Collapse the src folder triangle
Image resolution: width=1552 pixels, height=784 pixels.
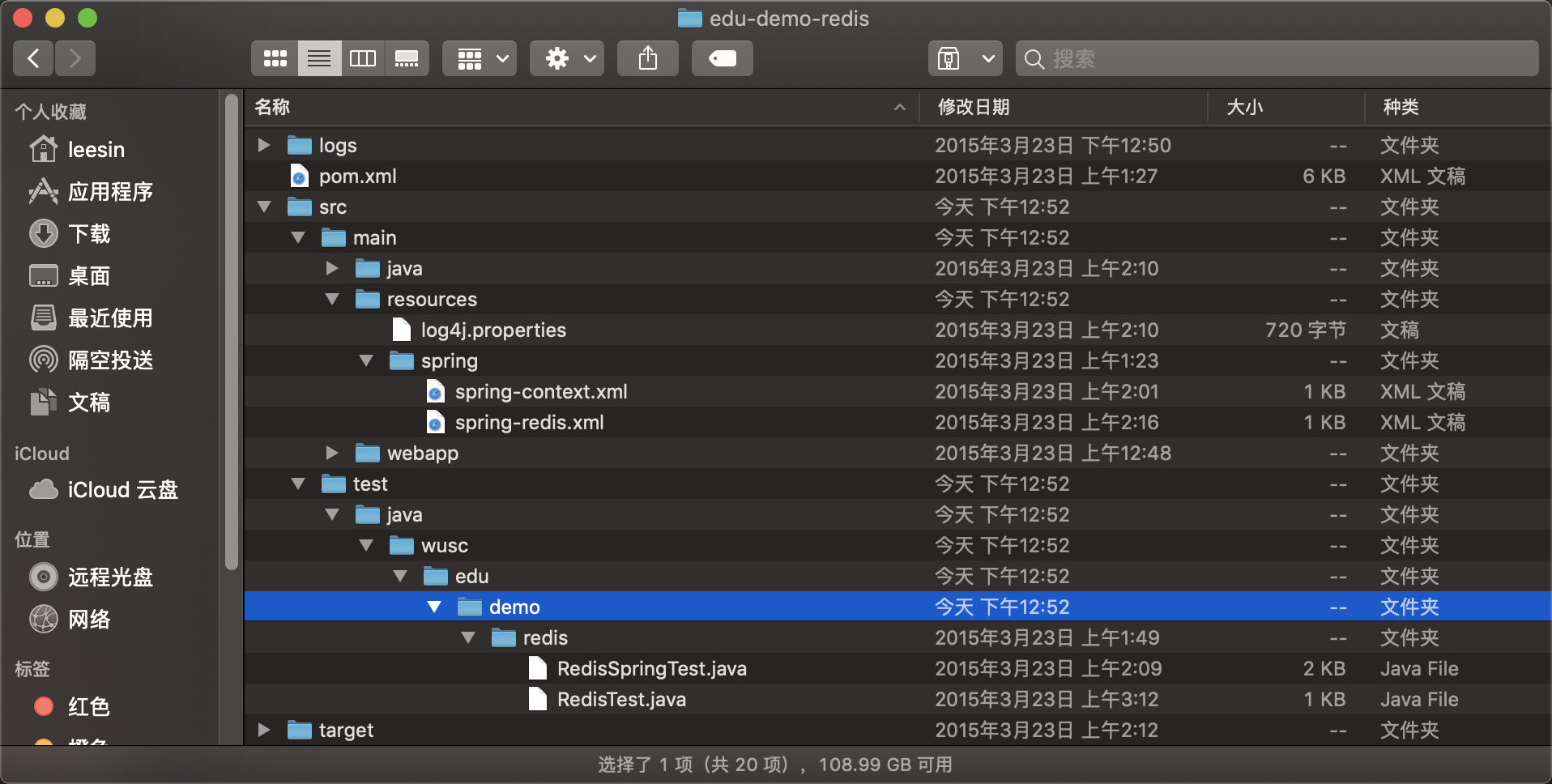point(264,207)
